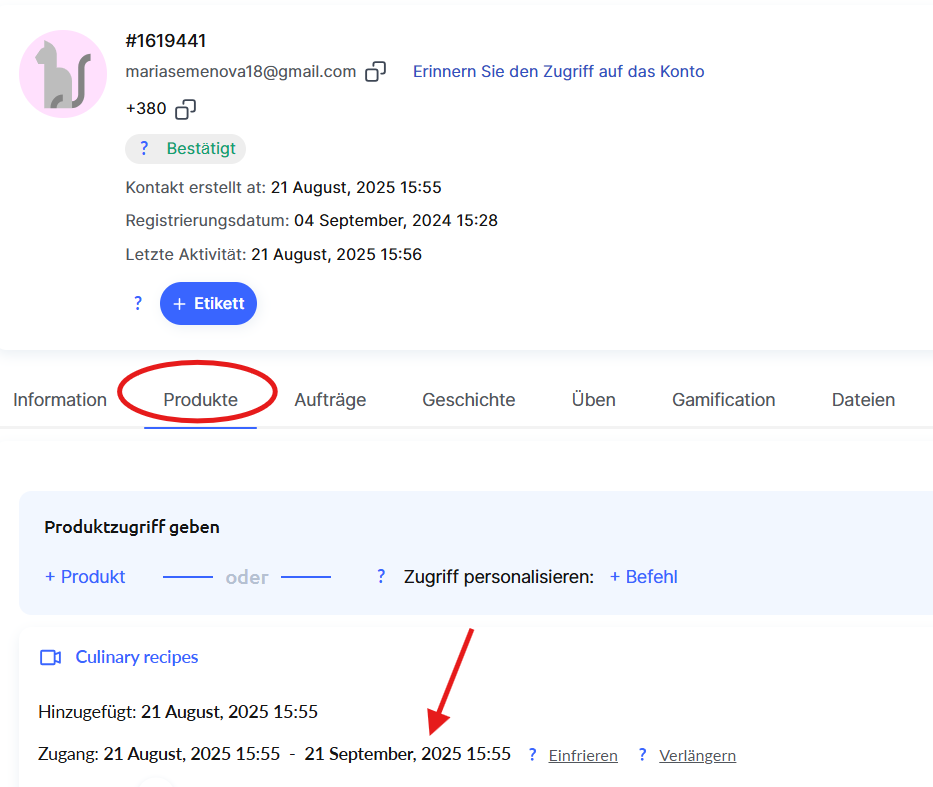933x787 pixels.
Task: Open help mark beside Einfrieren link
Action: [x=533, y=755]
